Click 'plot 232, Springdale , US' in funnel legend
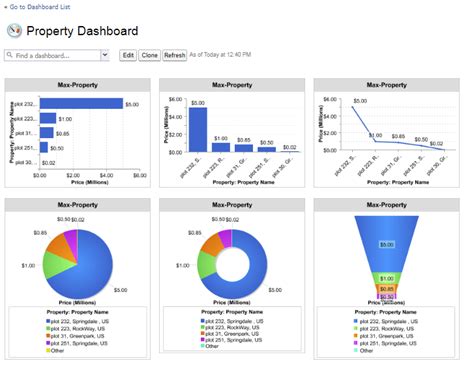 click(389, 321)
